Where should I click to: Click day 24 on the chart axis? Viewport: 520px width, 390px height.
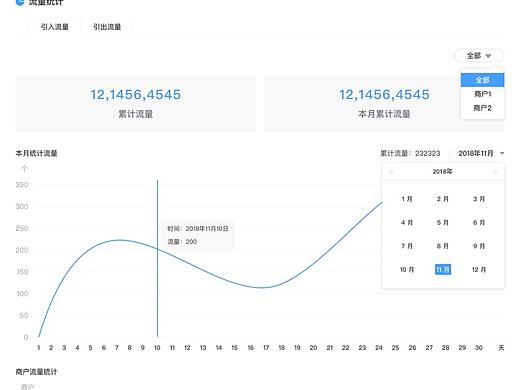379,348
